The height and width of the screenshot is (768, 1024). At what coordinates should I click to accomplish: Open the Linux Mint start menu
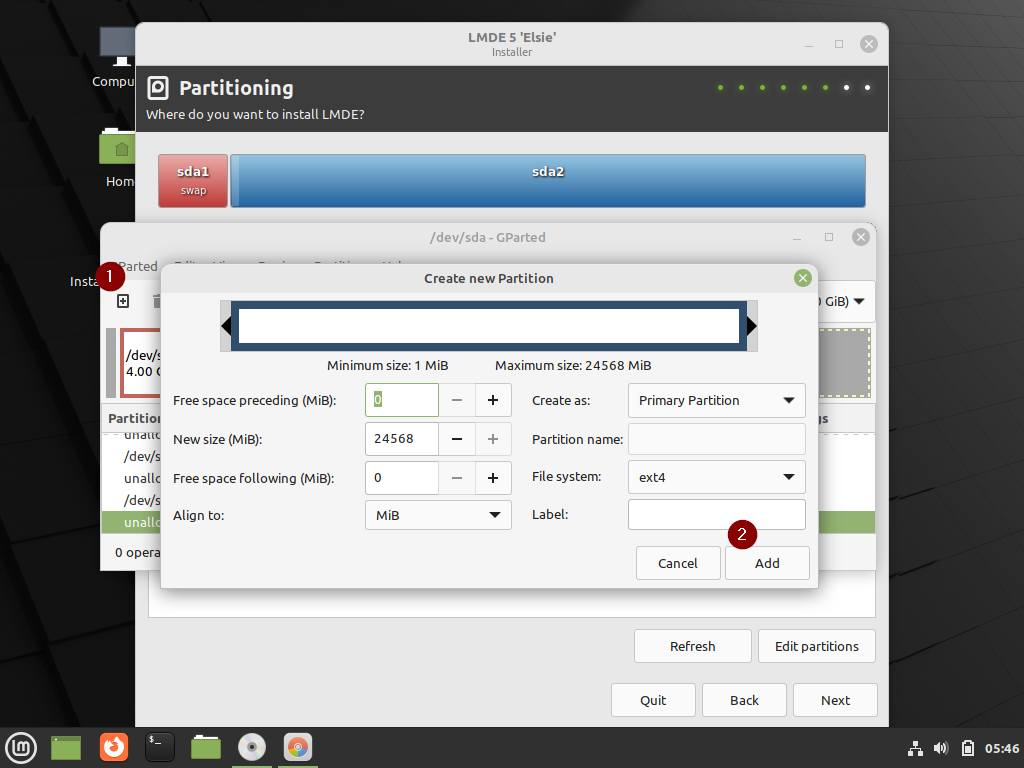(21, 748)
